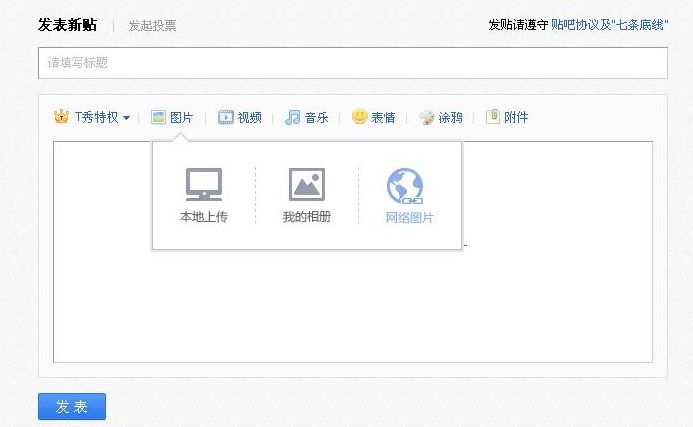Click the 请填写标题 title input field
The image size is (693, 427).
tap(352, 63)
